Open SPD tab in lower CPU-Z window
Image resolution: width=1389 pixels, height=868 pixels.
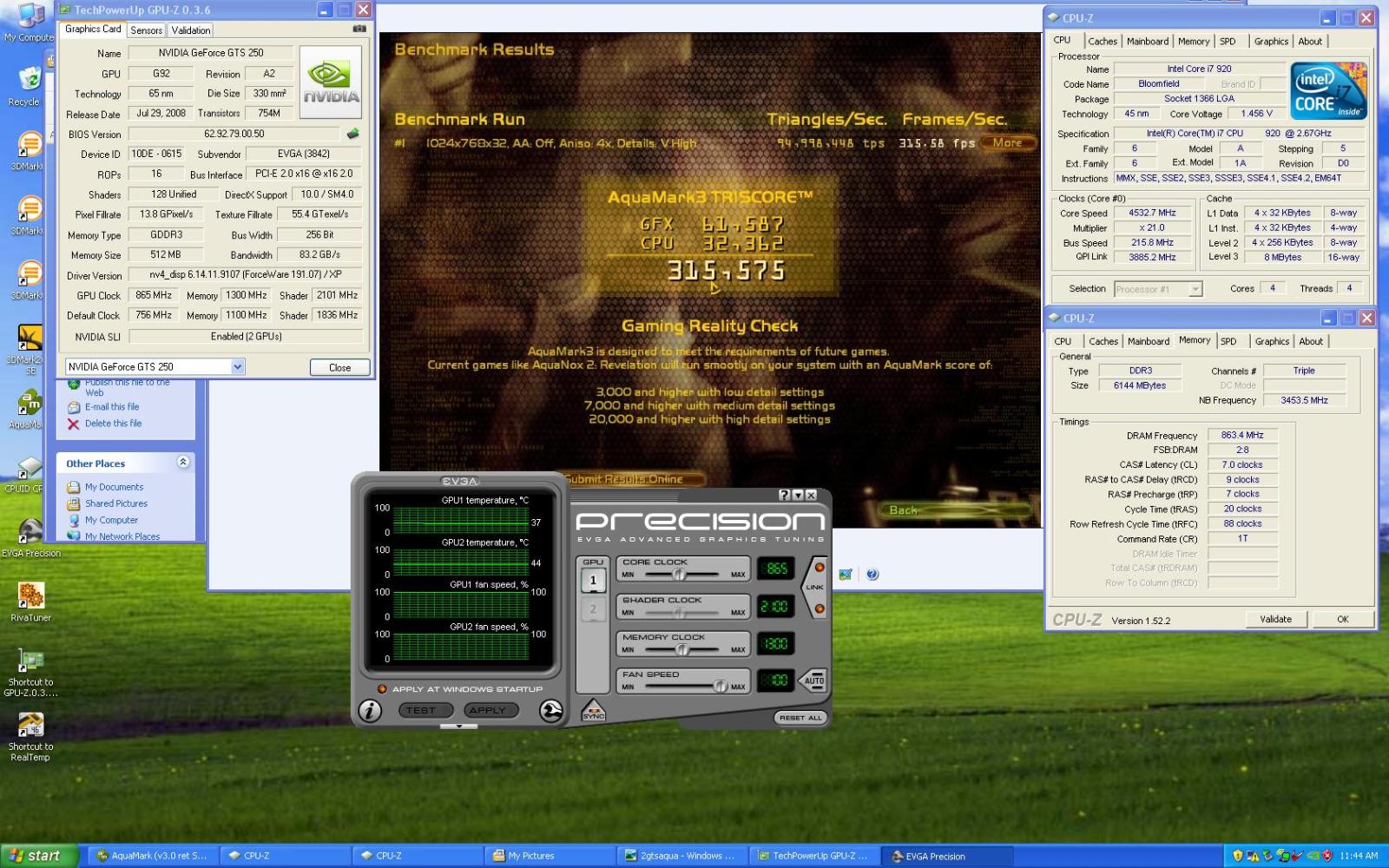point(1228,342)
